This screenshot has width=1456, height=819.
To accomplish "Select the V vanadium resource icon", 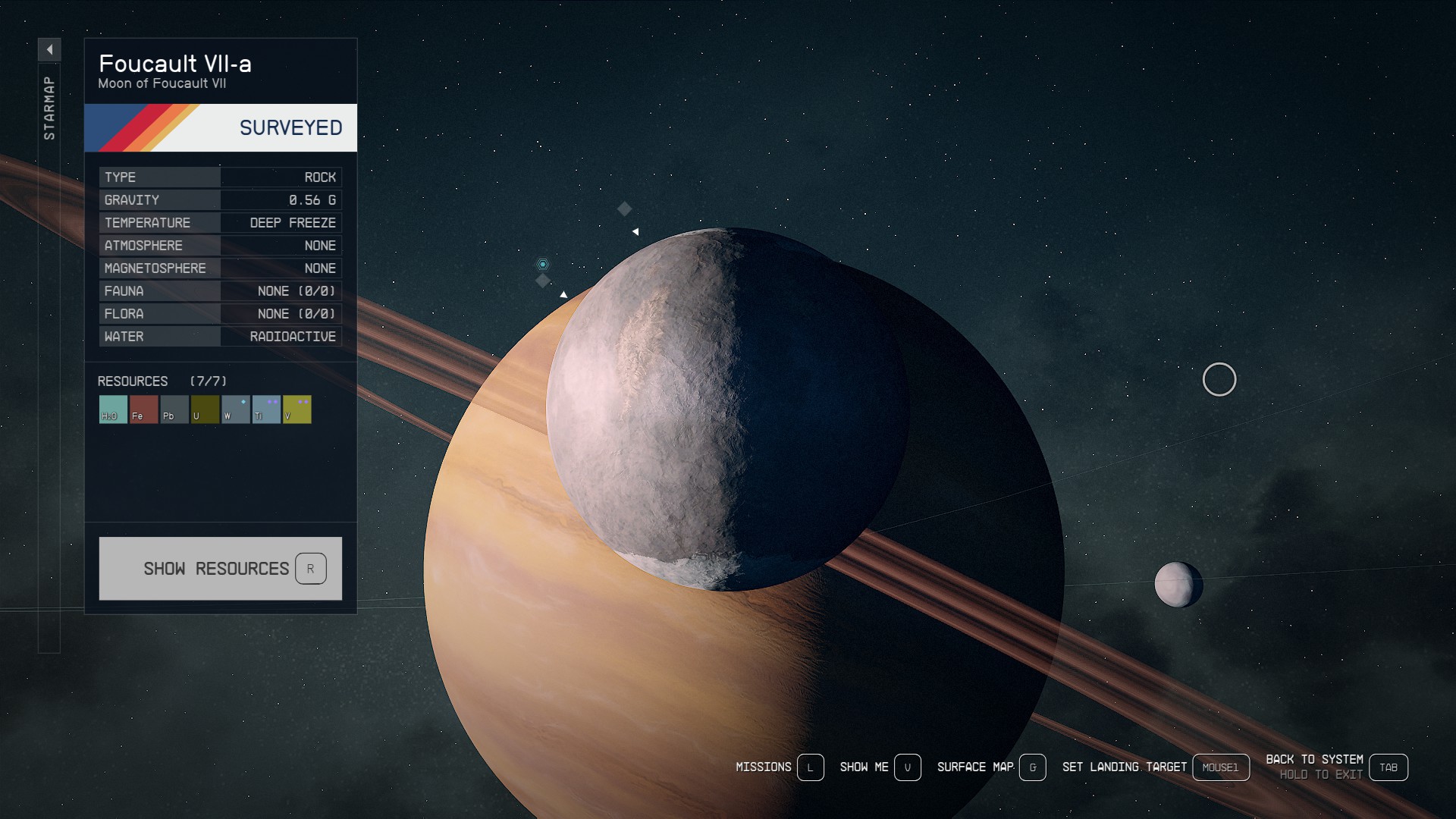I will pos(297,409).
